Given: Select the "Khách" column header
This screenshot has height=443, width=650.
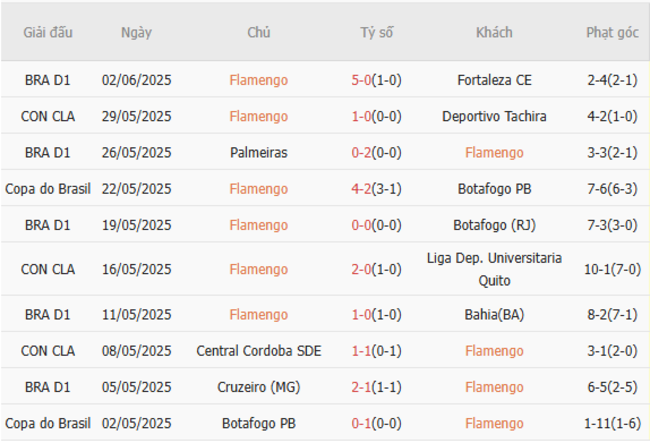Looking at the screenshot, I should [494, 33].
